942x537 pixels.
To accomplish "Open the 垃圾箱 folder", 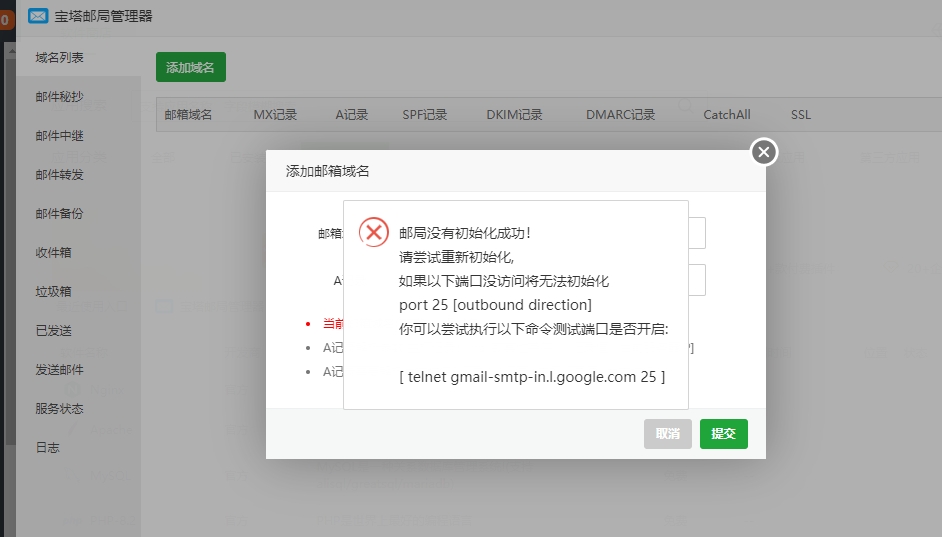I will pyautogui.click(x=53, y=291).
